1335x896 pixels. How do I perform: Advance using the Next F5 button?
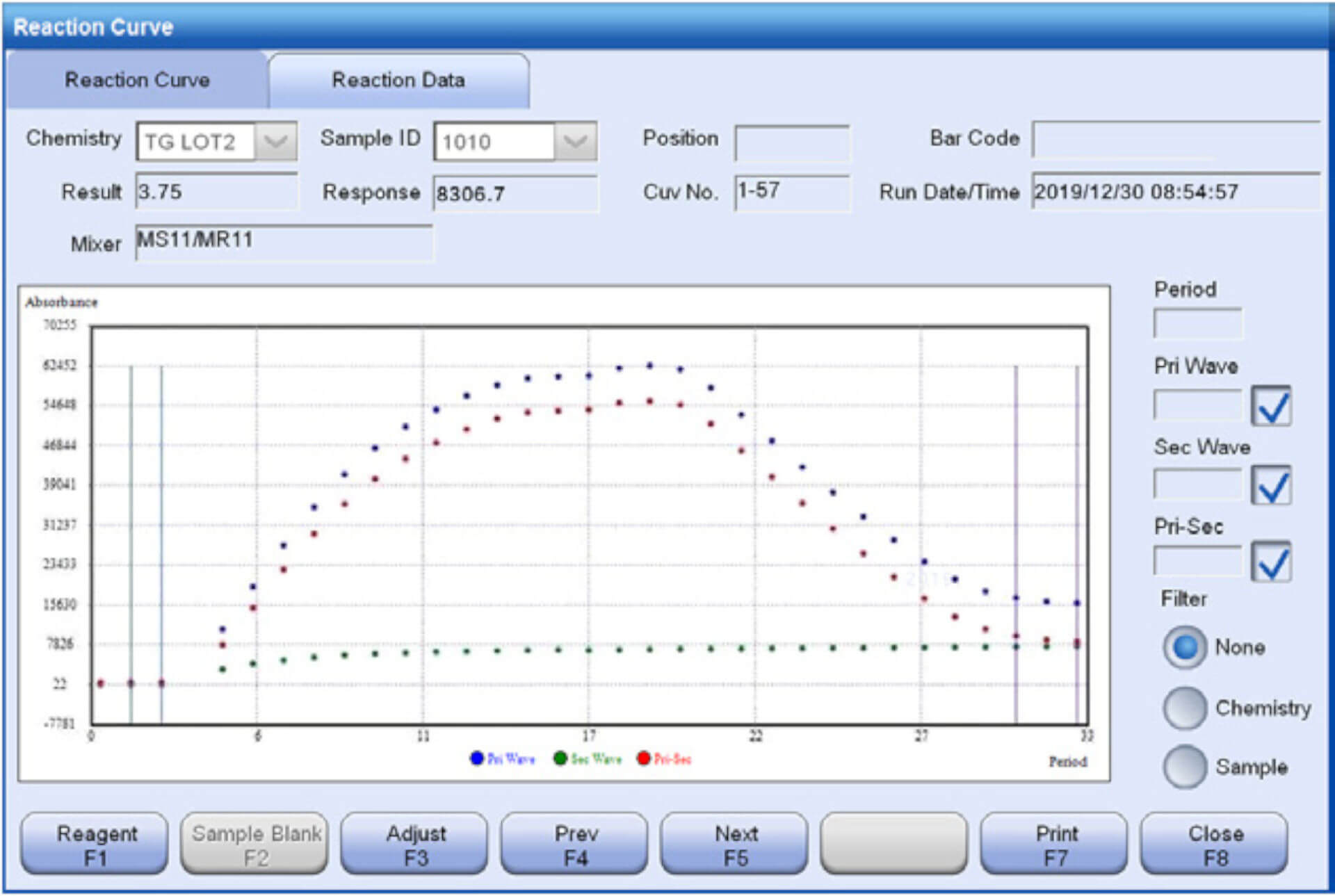pyautogui.click(x=735, y=845)
